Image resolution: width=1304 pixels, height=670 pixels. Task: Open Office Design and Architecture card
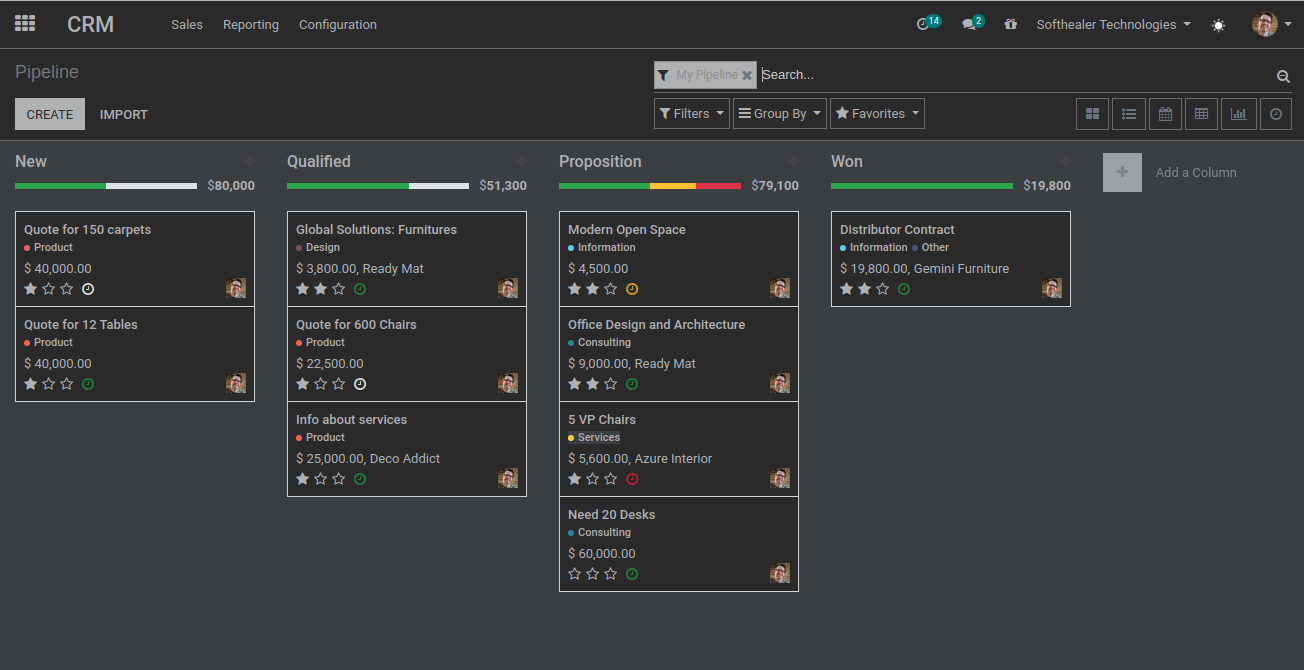tap(679, 354)
